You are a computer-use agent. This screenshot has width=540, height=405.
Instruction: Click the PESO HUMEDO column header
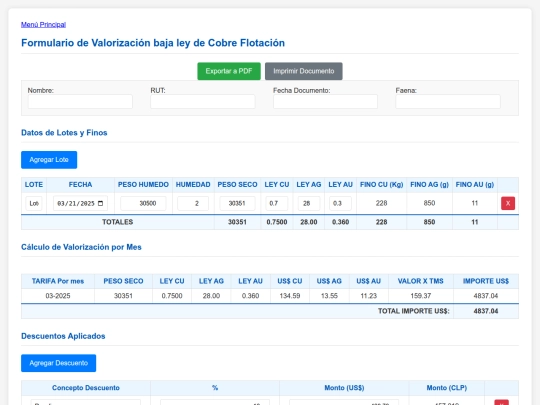click(x=143, y=185)
